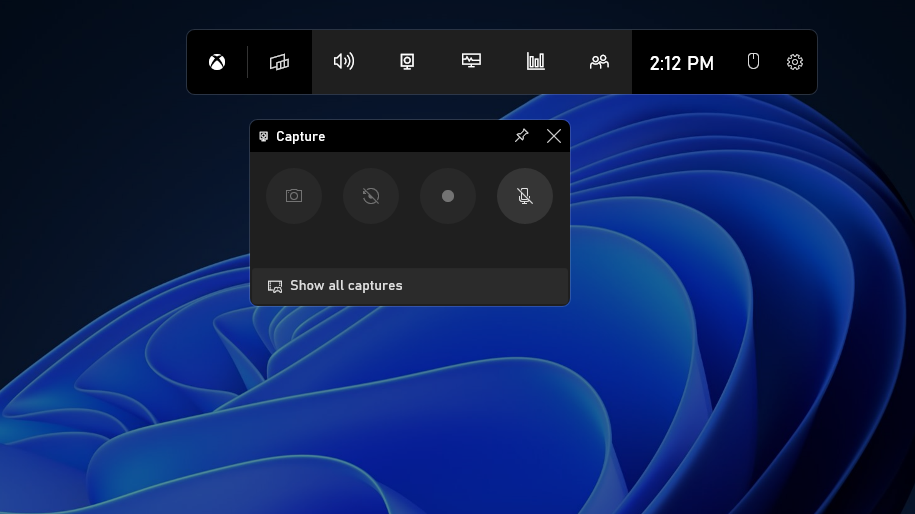Close the Capture widget

point(554,136)
